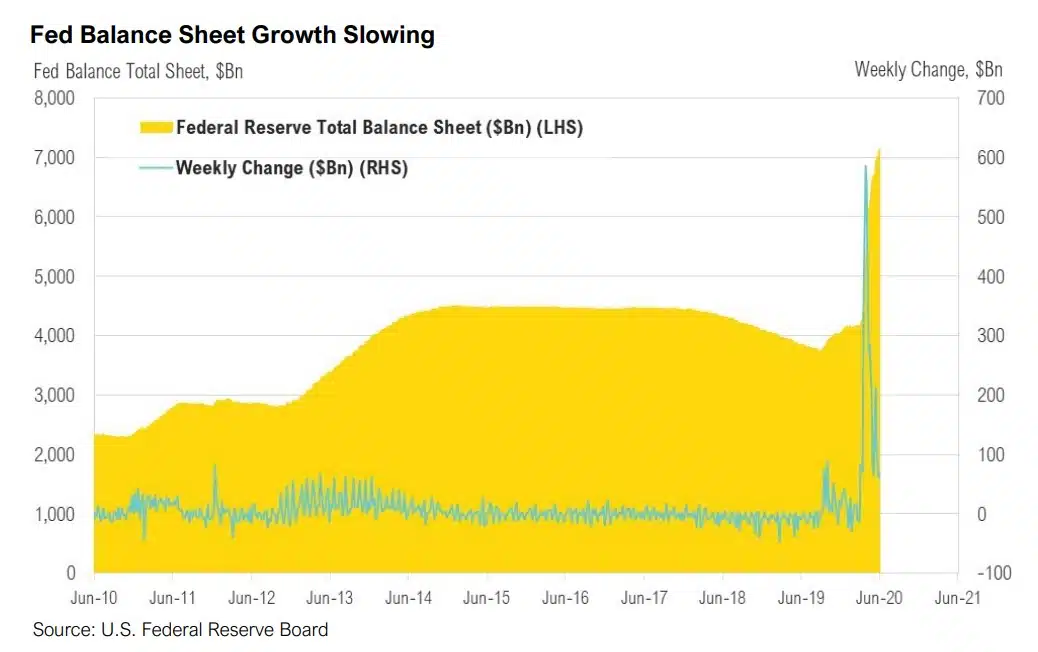Select the Jun-18 x-axis label
The height and width of the screenshot is (652, 1038).
tap(722, 598)
